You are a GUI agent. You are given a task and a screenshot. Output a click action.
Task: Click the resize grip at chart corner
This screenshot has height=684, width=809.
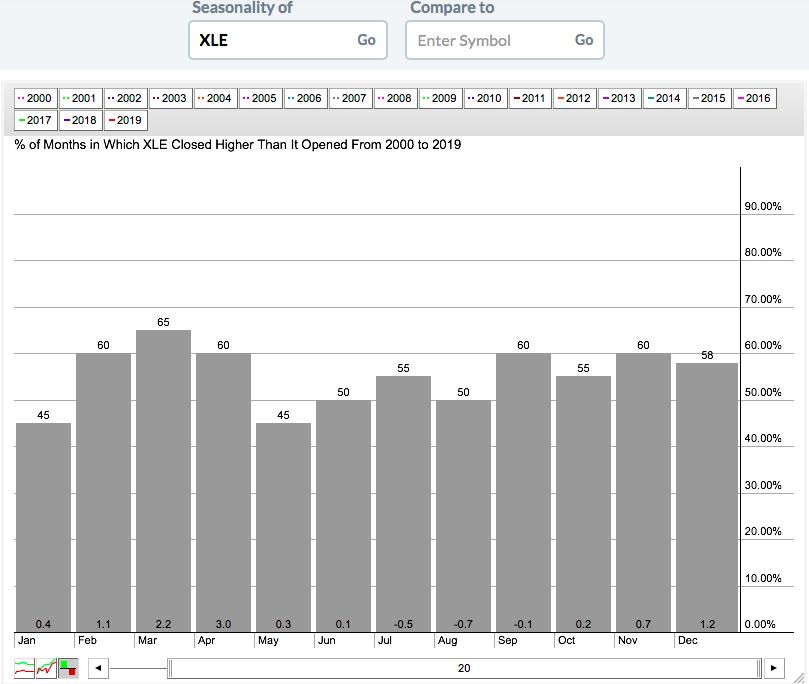tap(799, 677)
